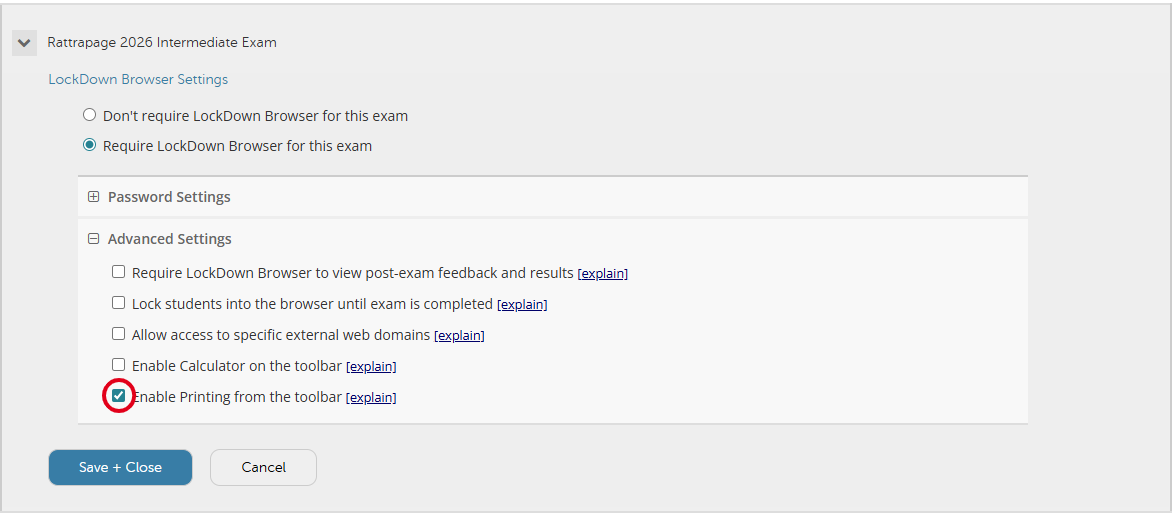
Task: Select Don't require LockDown Browser radio button
Action: 90,115
